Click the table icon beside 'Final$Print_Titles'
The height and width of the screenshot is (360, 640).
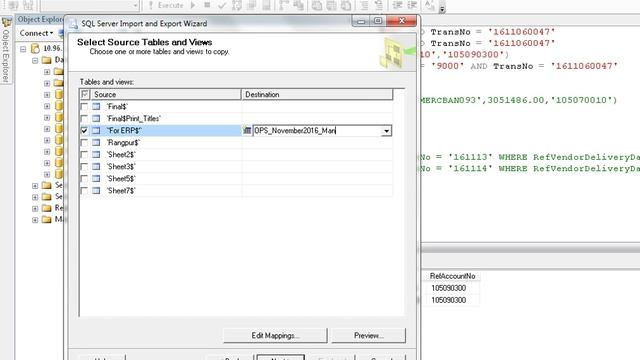96,118
